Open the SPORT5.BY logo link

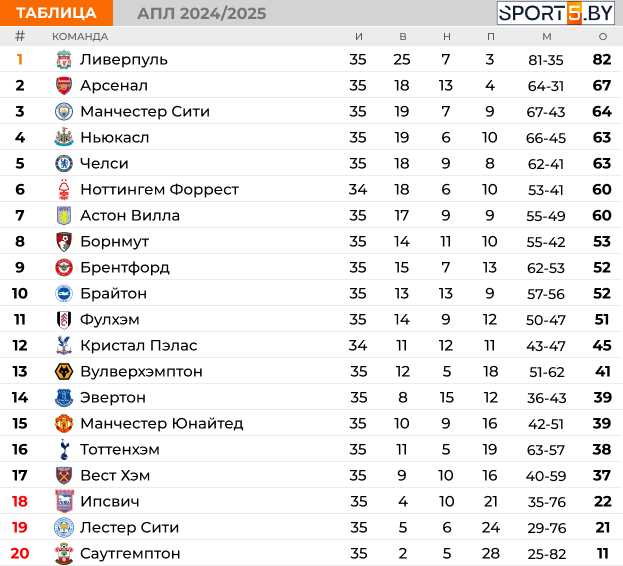(x=556, y=13)
